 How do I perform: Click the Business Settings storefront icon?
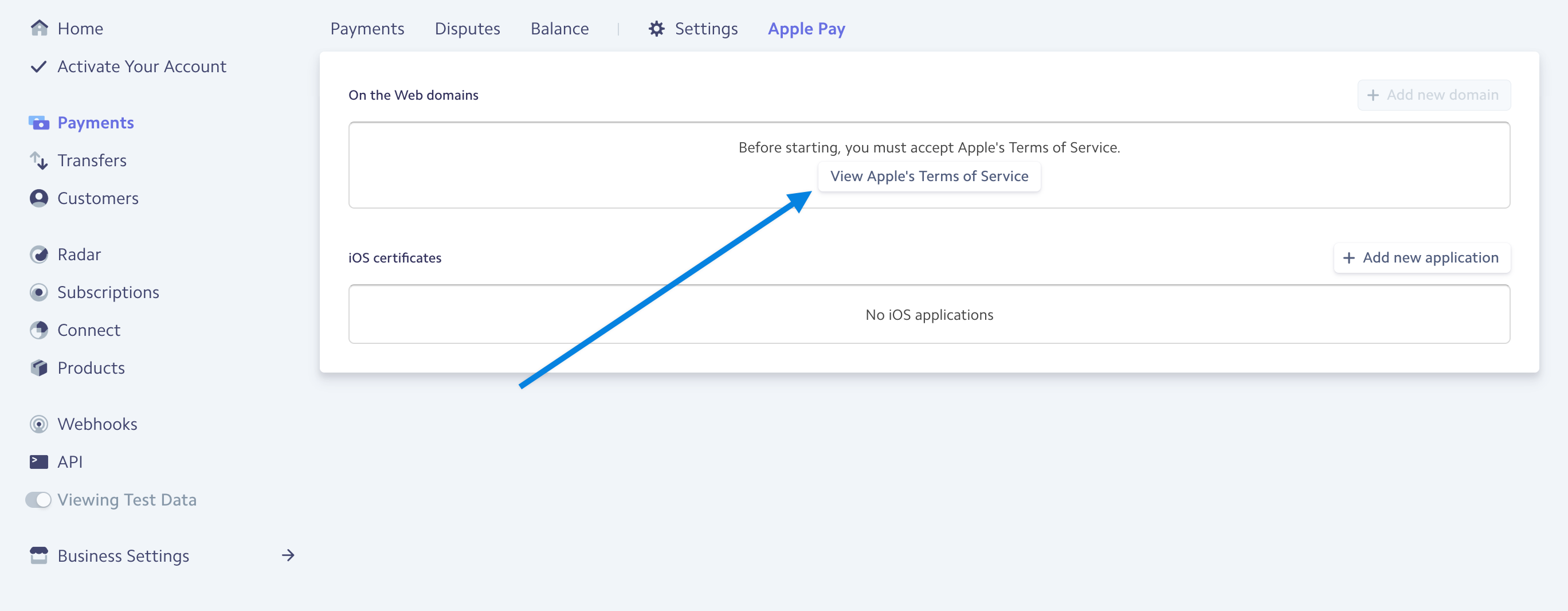coord(39,555)
